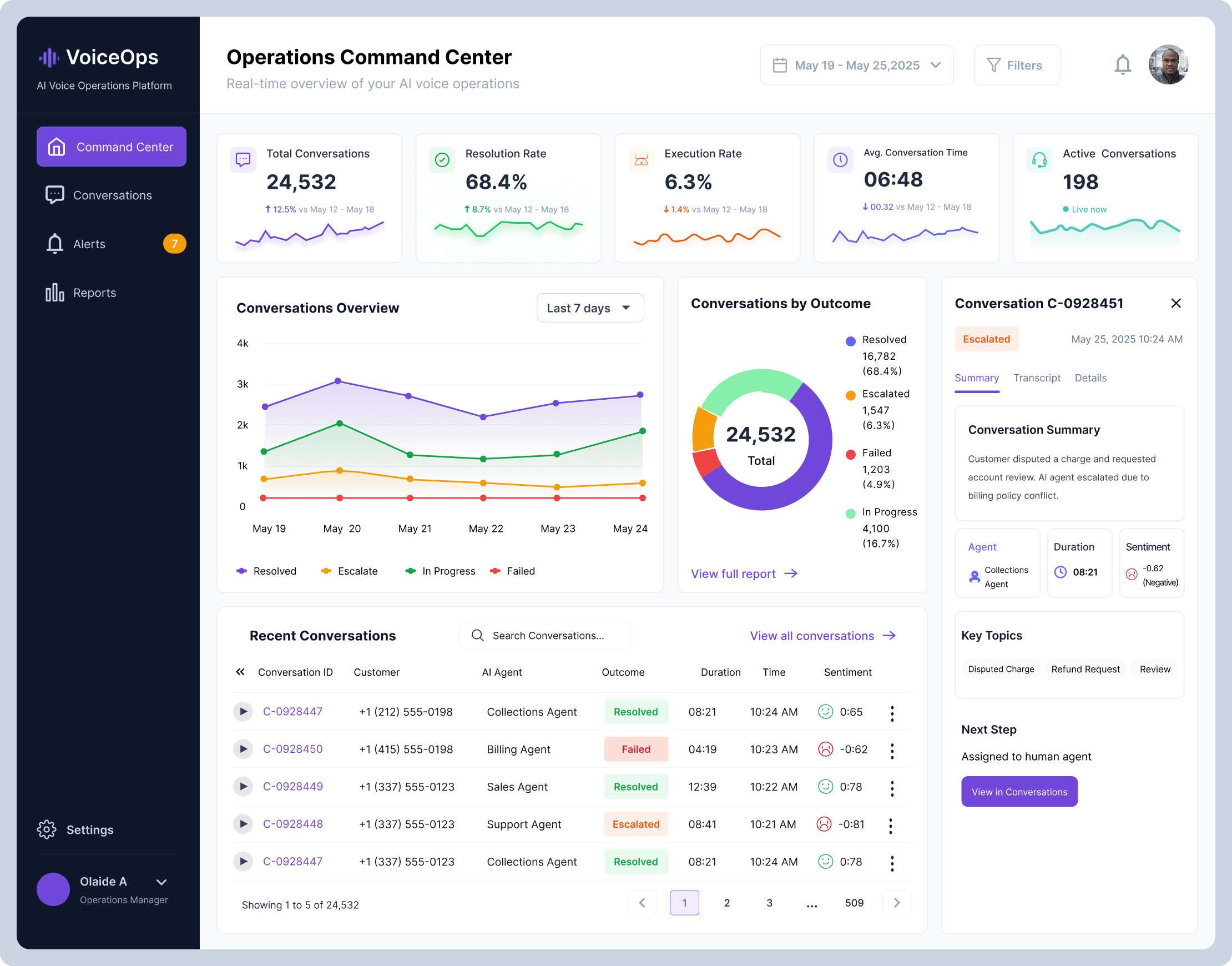Click the VoiceOps waveform logo
The height and width of the screenshot is (966, 1232).
click(x=49, y=57)
